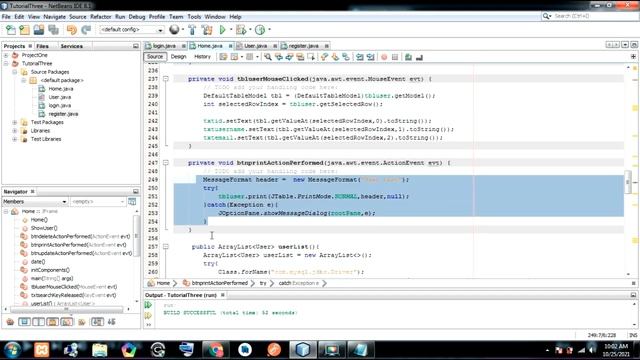Click the Undo toolbar icon

tap(72, 30)
